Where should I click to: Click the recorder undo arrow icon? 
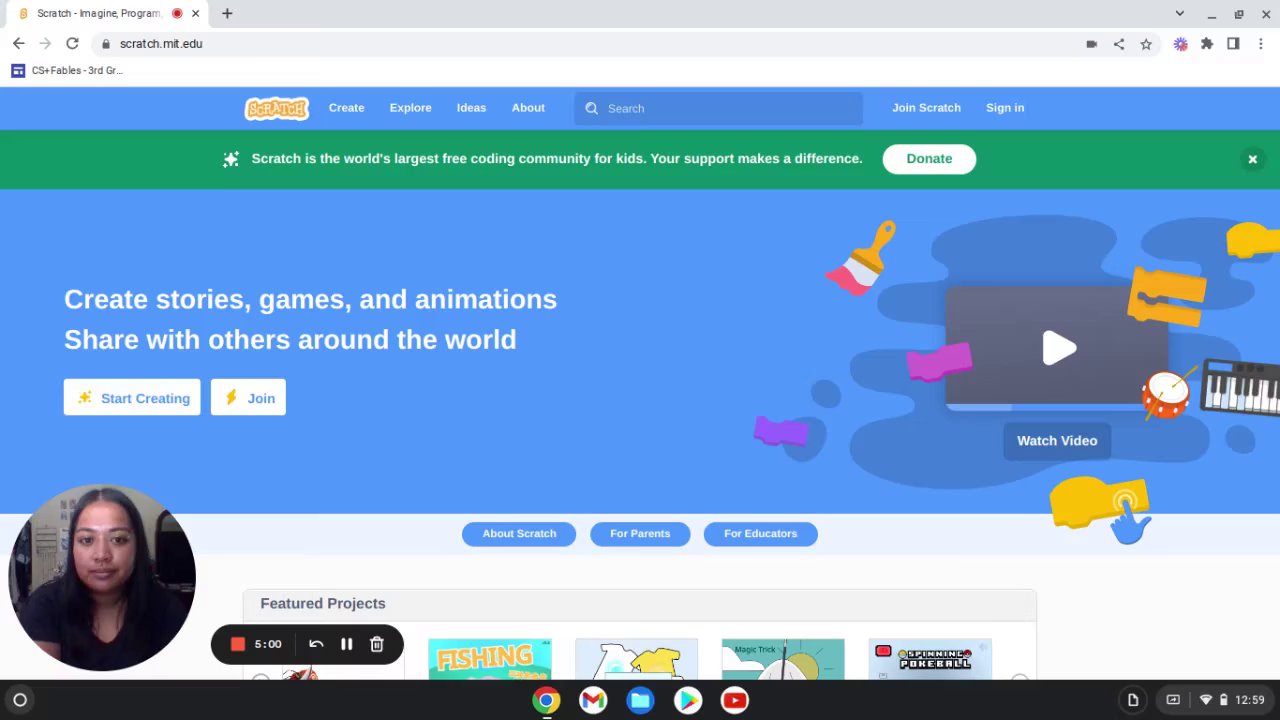[316, 644]
